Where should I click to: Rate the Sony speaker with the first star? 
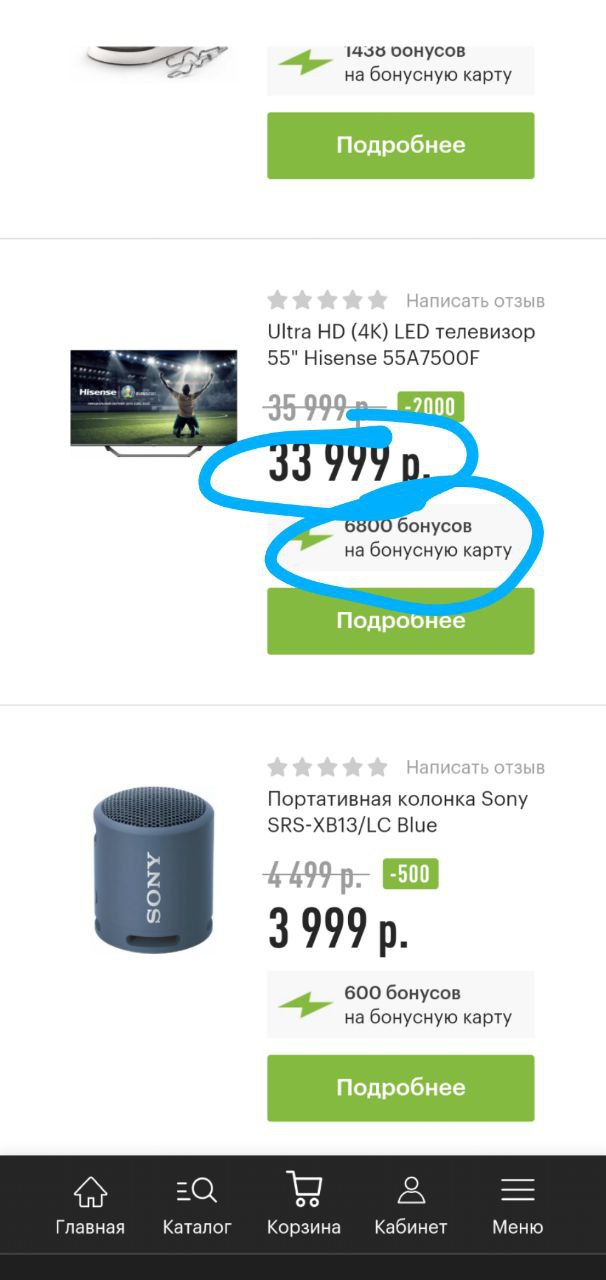pos(278,767)
